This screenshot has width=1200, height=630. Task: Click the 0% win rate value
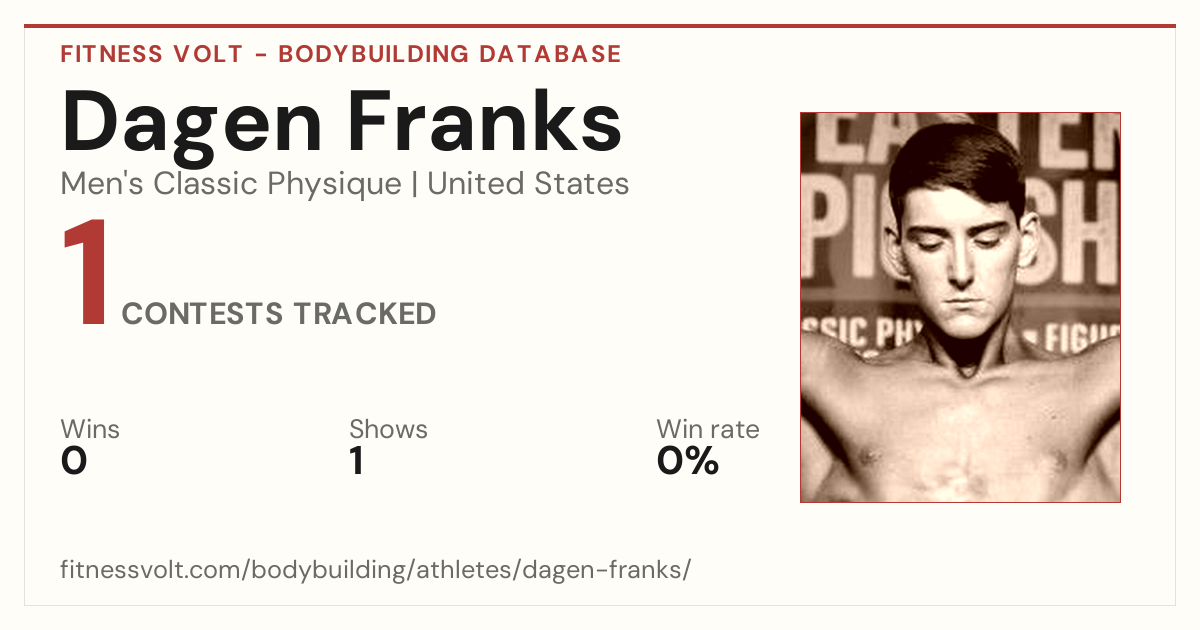pos(688,461)
